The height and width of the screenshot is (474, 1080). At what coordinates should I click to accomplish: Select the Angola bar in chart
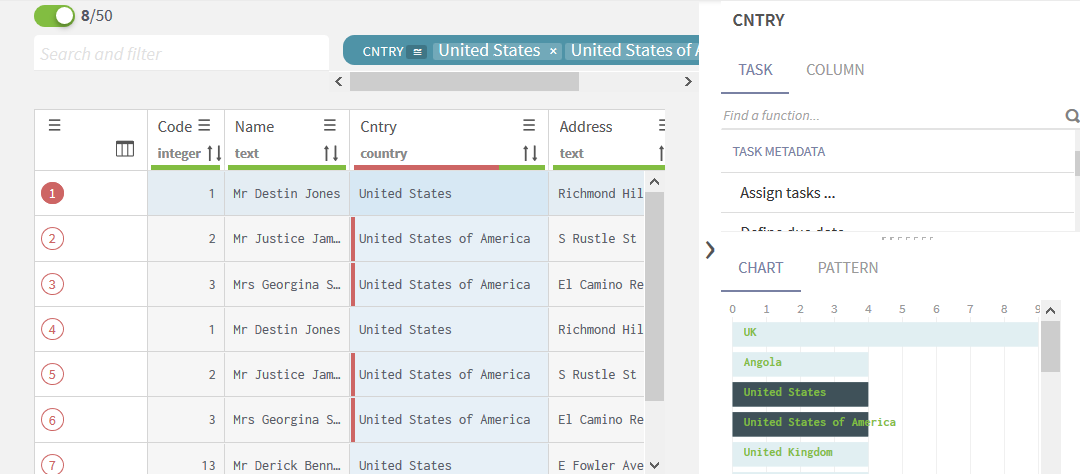pos(800,363)
